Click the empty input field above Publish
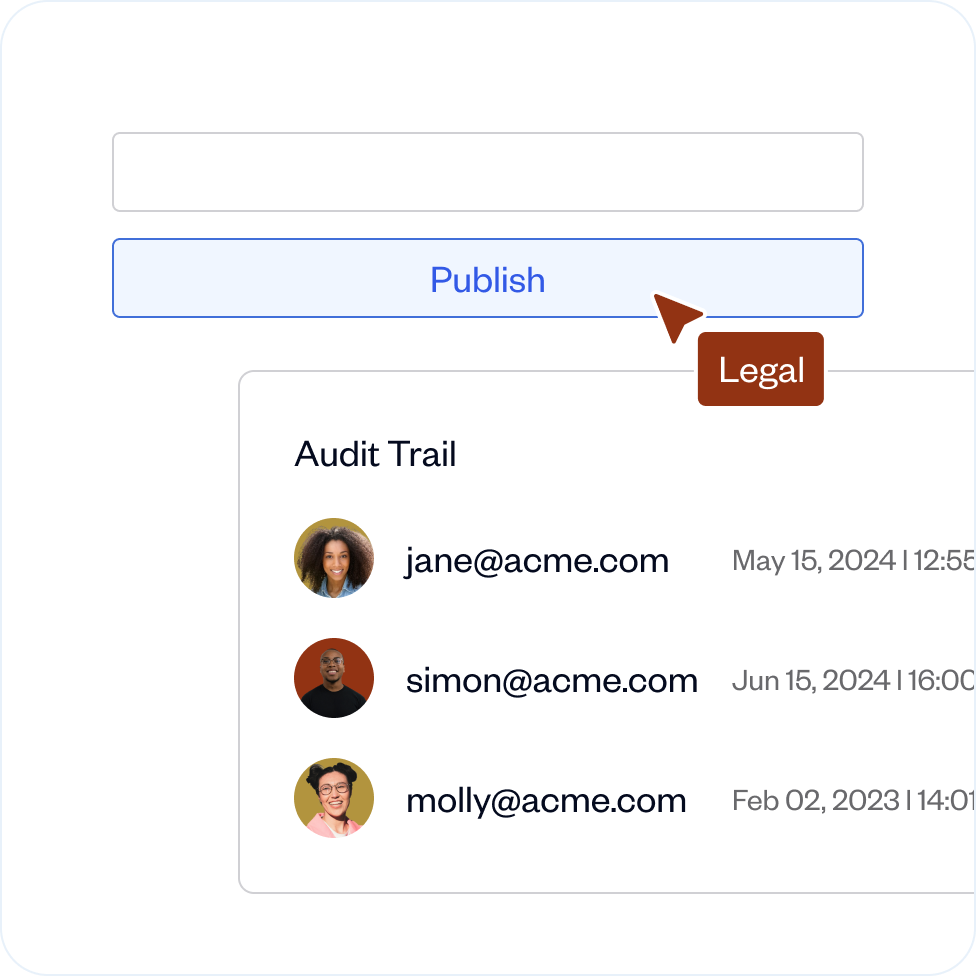The height and width of the screenshot is (976, 976). [487, 172]
